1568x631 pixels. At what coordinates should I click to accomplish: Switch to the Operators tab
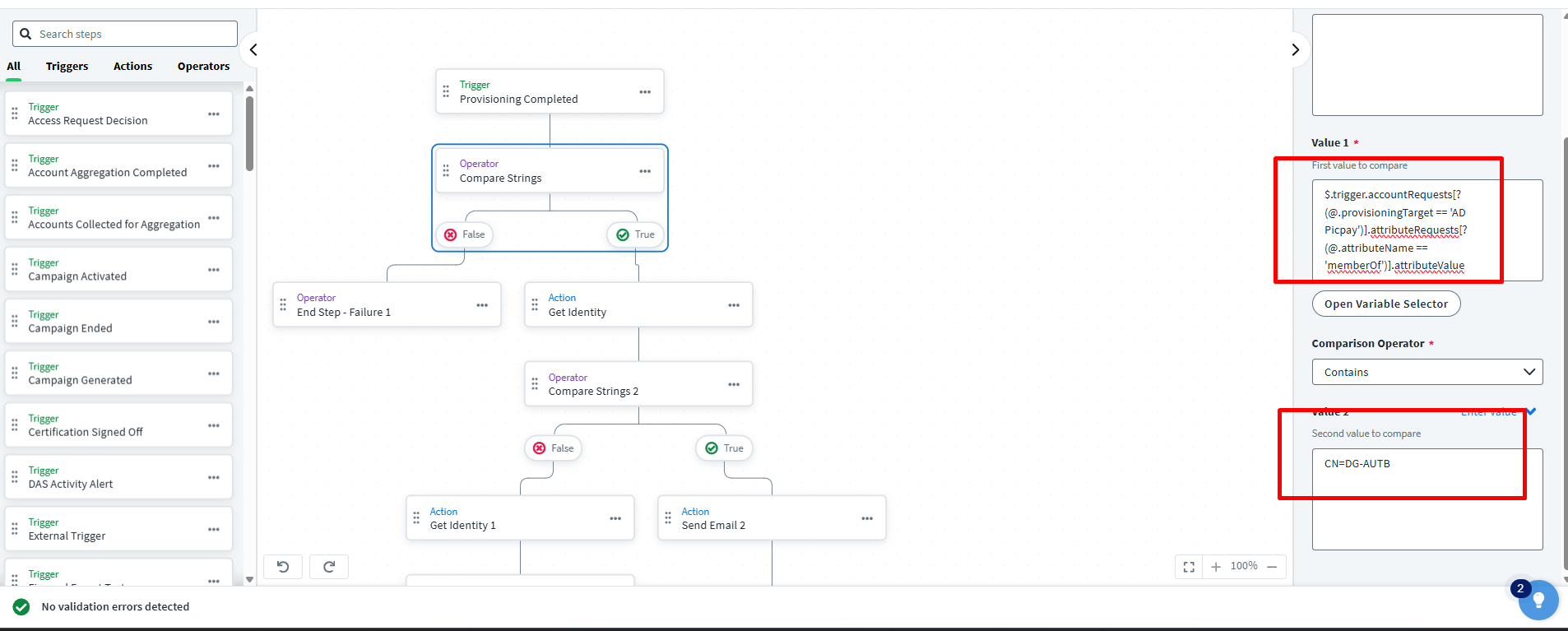click(x=203, y=67)
